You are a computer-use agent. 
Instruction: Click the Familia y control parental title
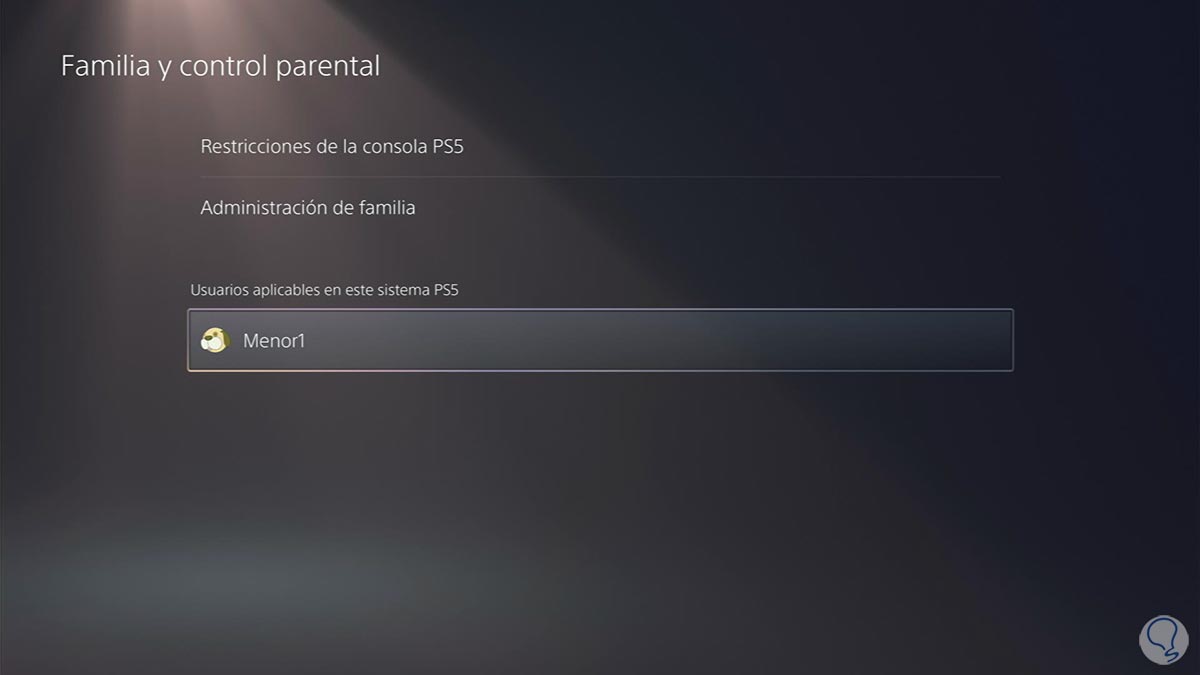click(220, 66)
